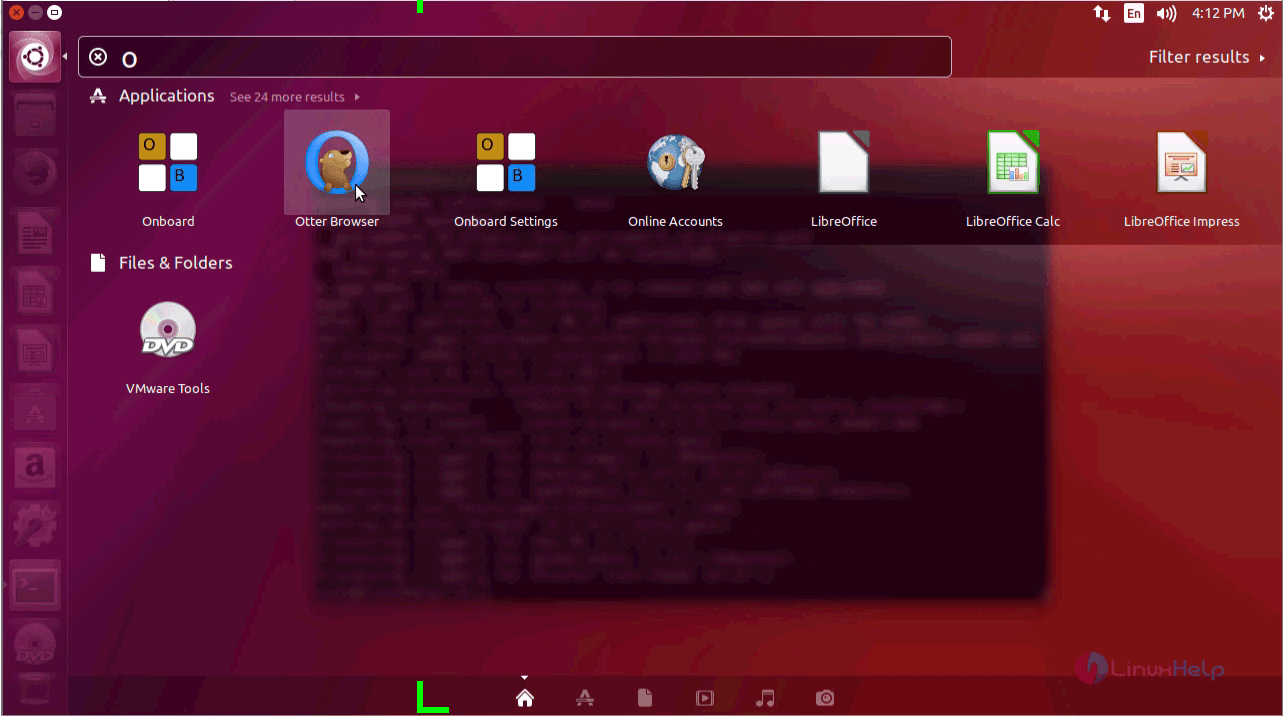Click the Ubuntu Dash home button
Viewport: 1283px width, 716px height.
[35, 57]
